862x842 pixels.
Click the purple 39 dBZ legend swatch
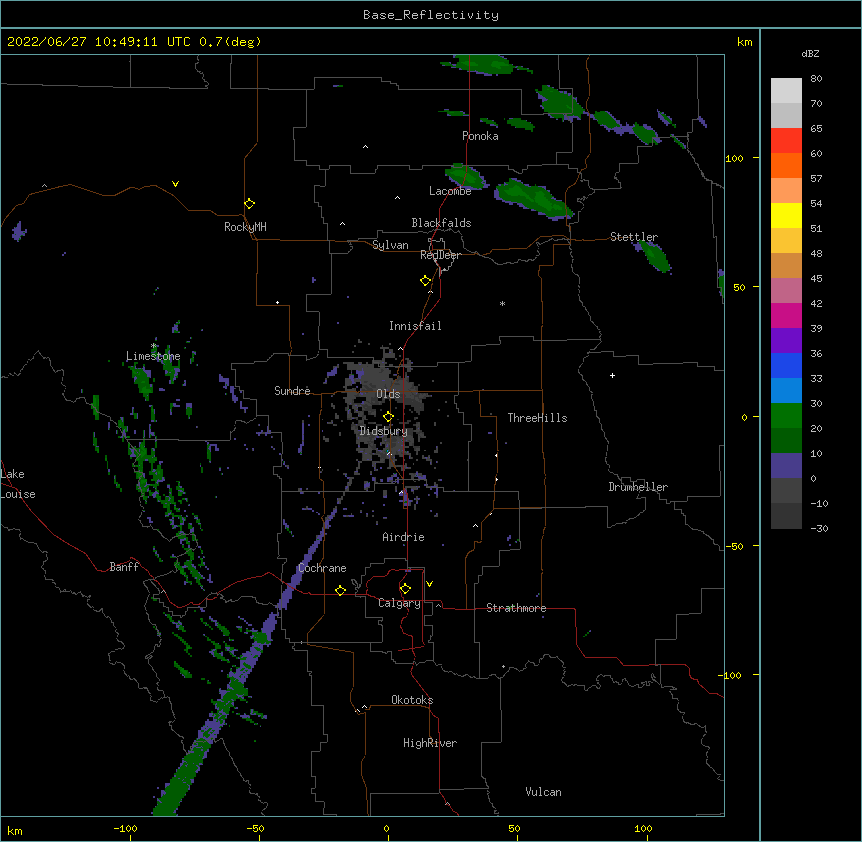point(786,341)
